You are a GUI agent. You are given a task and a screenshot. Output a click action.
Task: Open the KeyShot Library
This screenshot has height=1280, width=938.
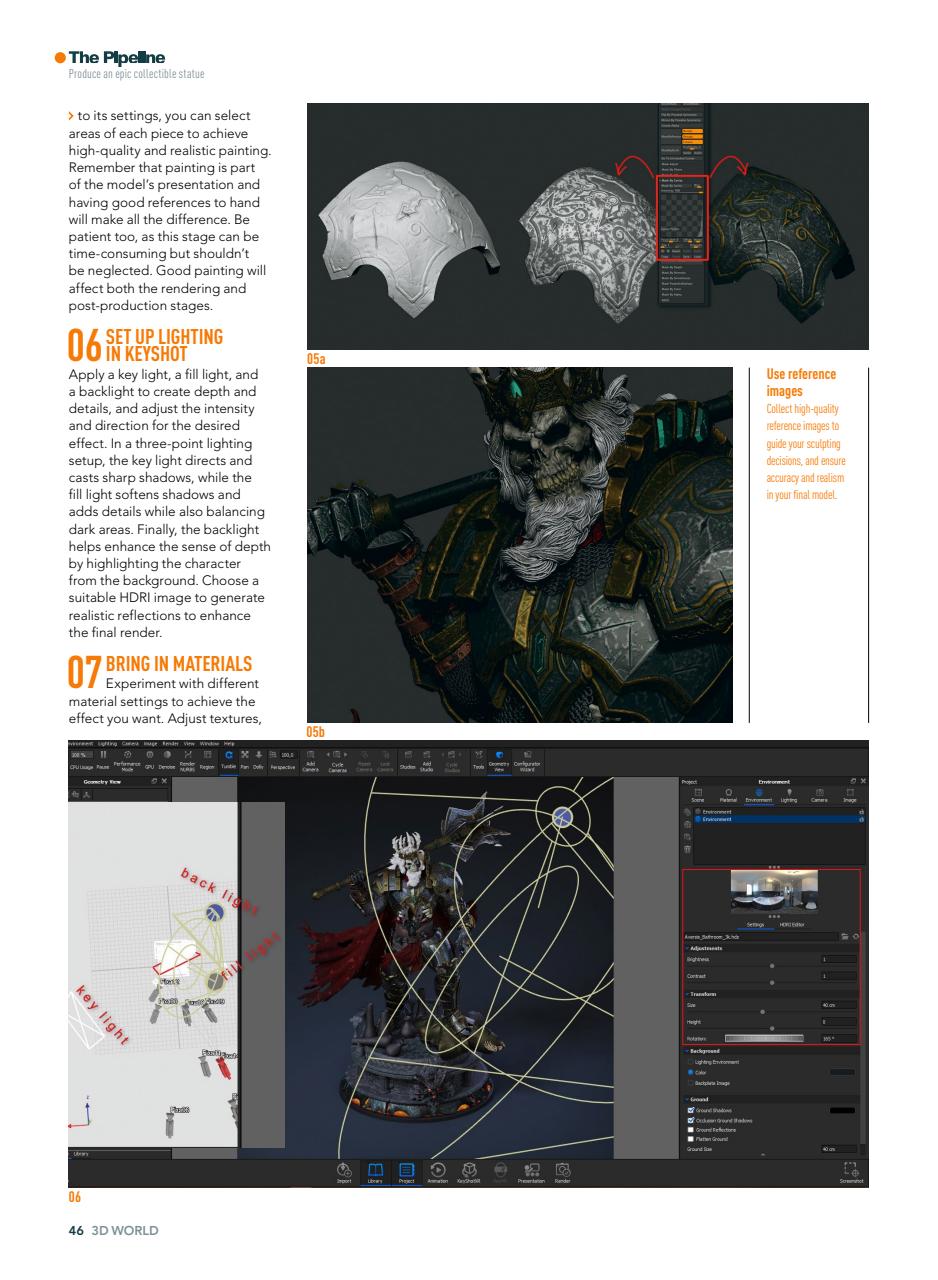[x=376, y=1170]
